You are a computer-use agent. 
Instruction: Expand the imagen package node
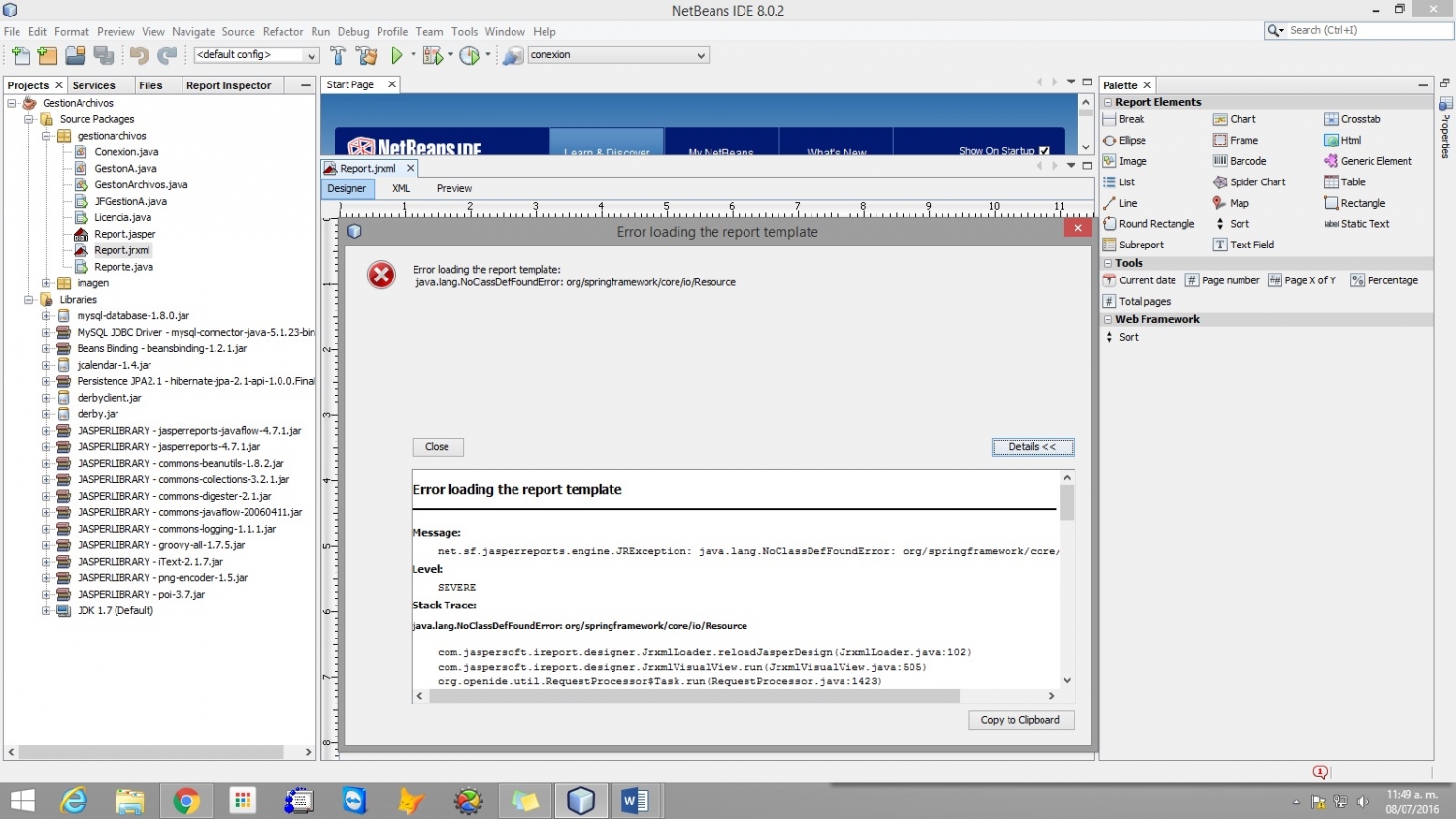tap(46, 283)
